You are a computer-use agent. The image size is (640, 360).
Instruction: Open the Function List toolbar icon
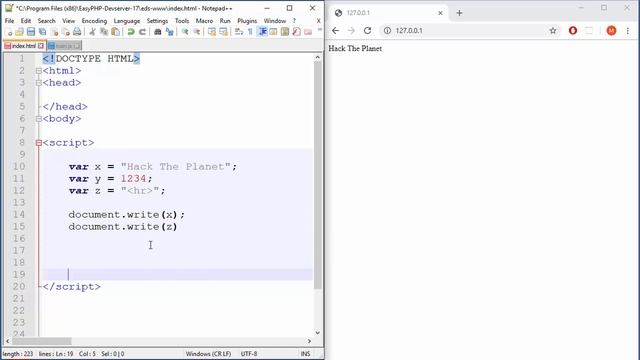point(296,32)
